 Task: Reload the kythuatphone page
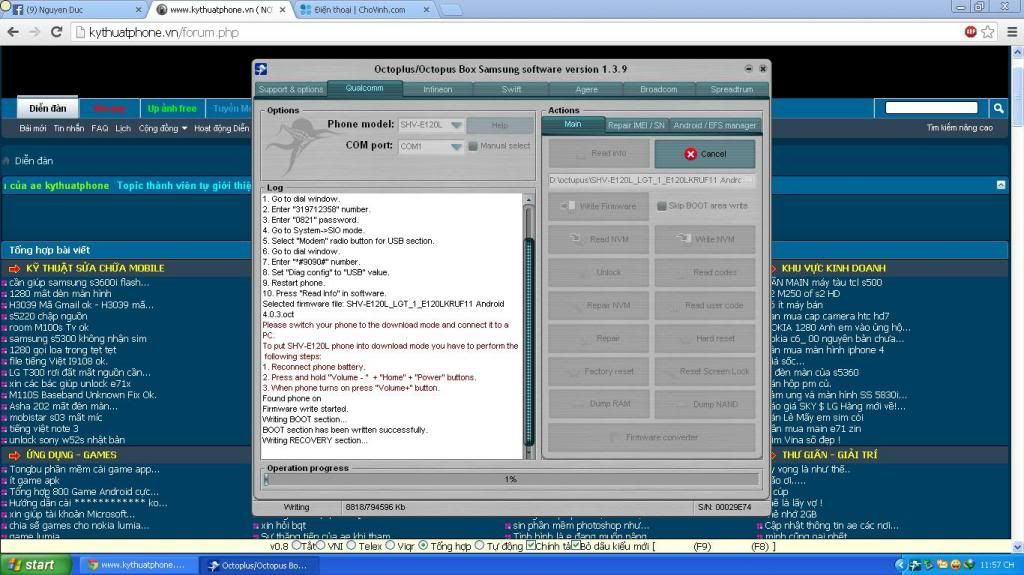click(x=56, y=32)
